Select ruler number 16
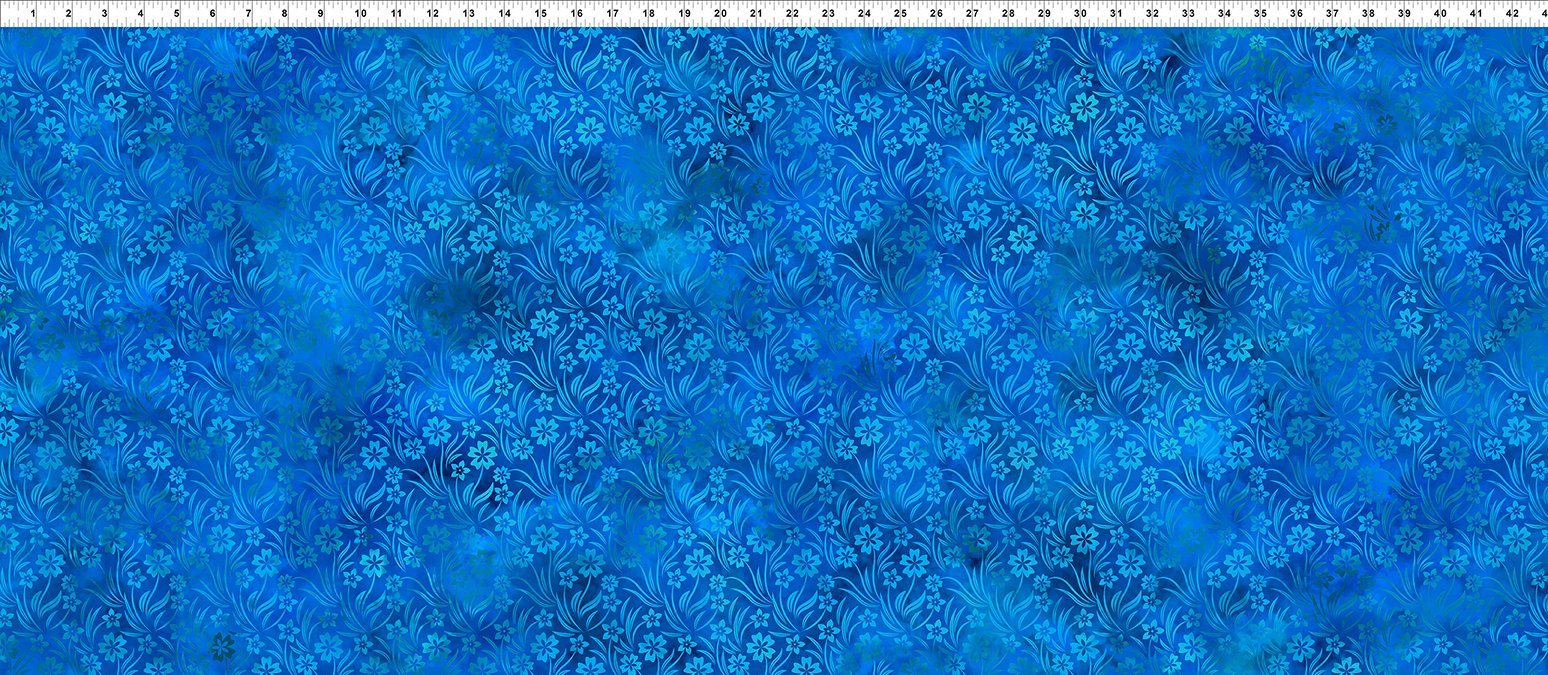Screen dimensions: 1548x675 576,14
